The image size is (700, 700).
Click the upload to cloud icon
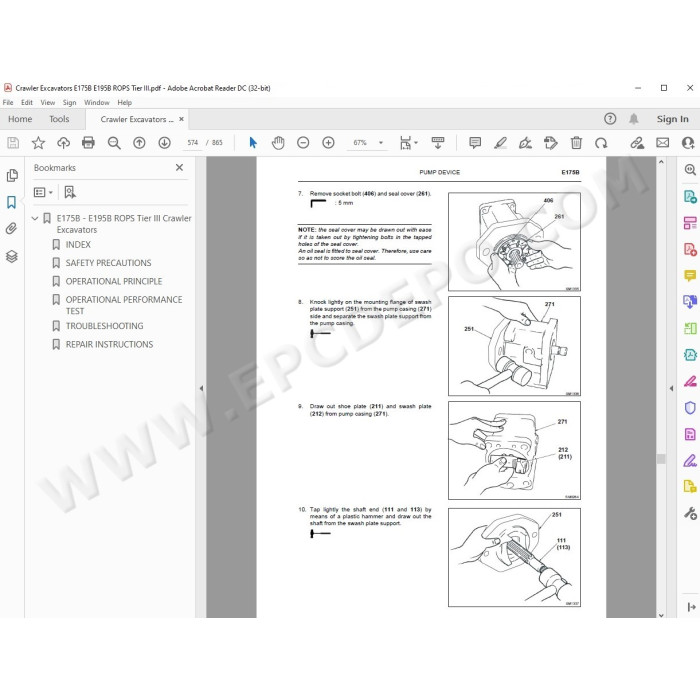click(x=63, y=143)
